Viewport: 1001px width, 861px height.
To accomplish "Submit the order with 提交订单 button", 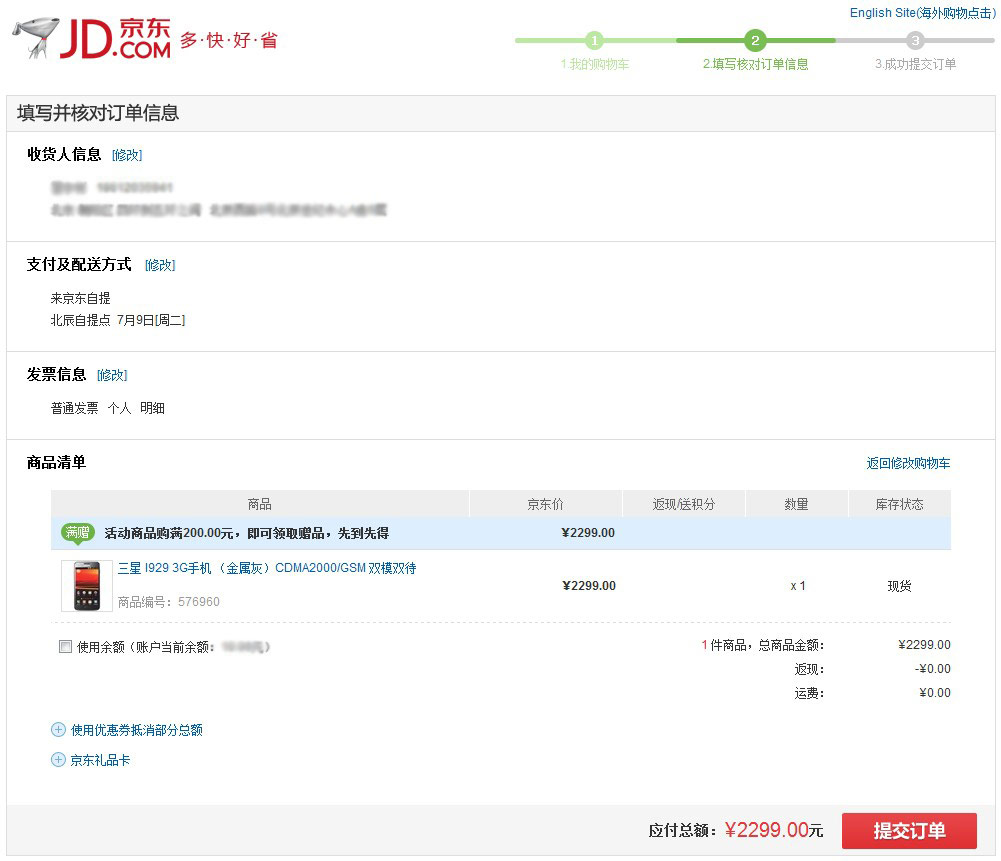I will pyautogui.click(x=909, y=830).
